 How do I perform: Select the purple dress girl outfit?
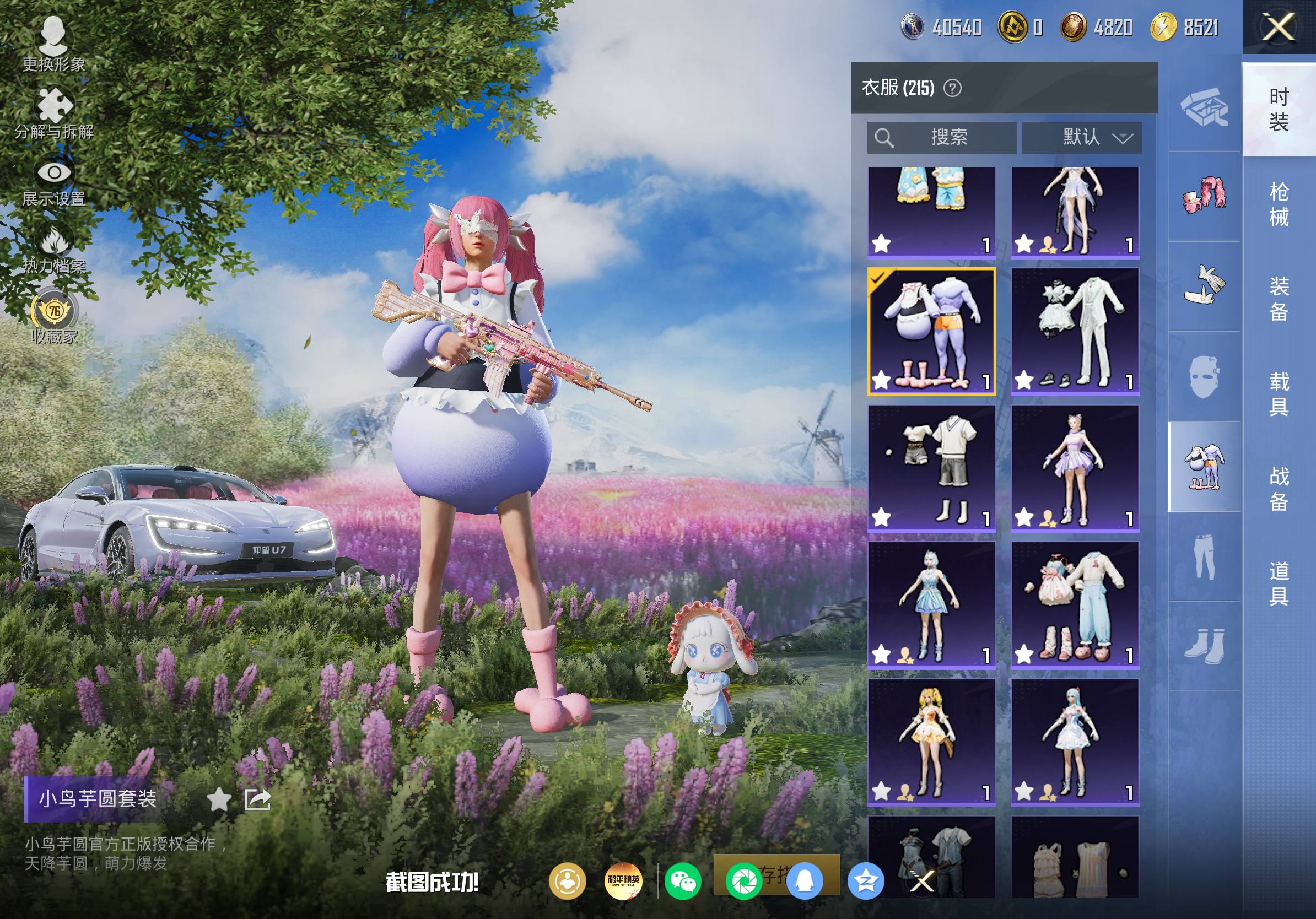(1075, 468)
